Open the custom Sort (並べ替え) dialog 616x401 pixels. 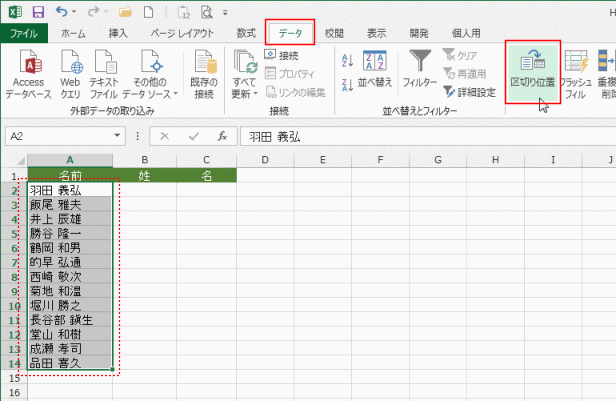click(375, 71)
